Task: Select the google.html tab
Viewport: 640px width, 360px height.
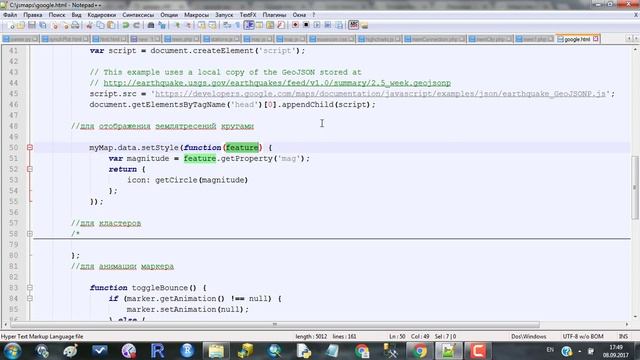Action: (x=577, y=39)
